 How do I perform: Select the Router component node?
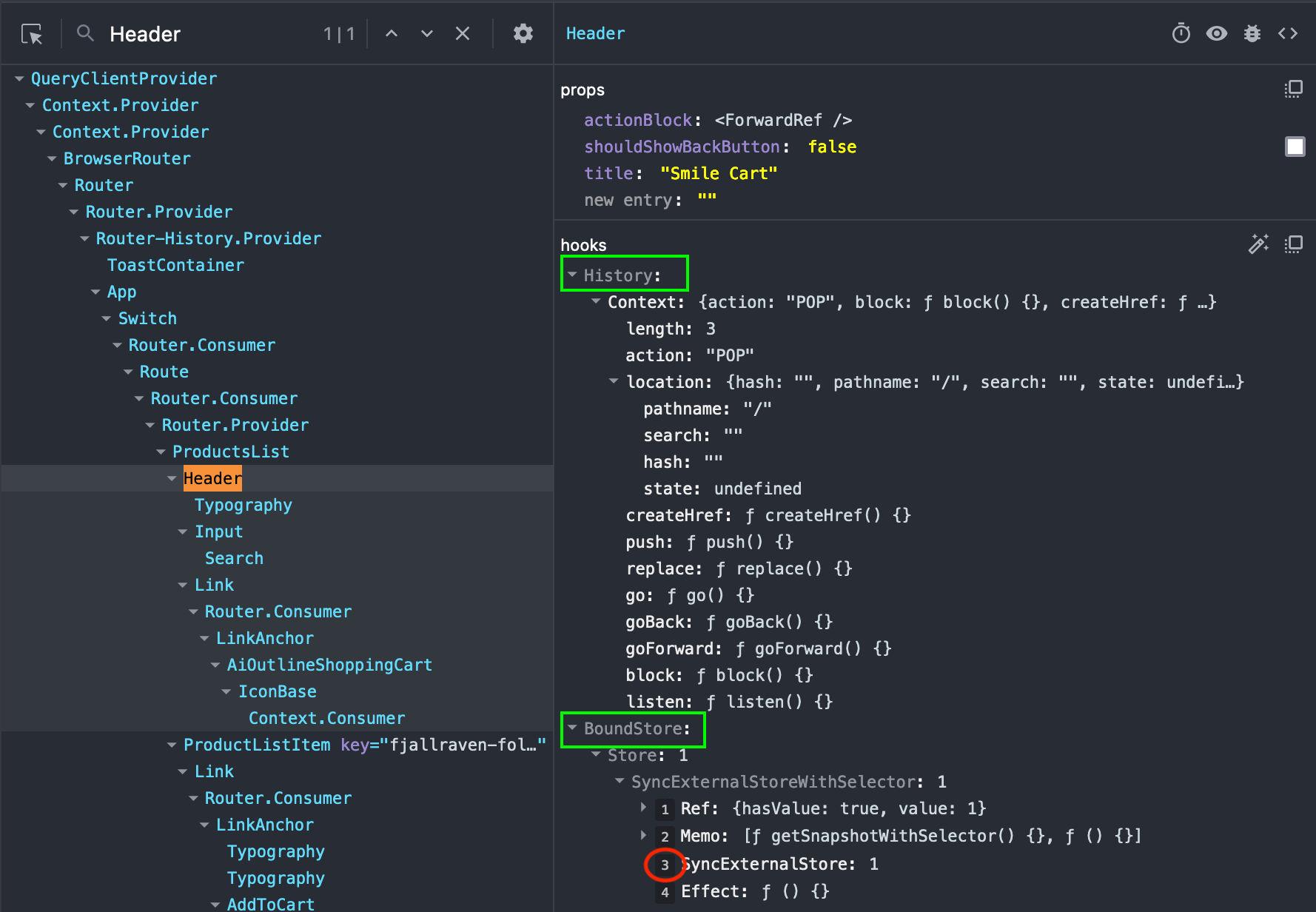click(104, 185)
